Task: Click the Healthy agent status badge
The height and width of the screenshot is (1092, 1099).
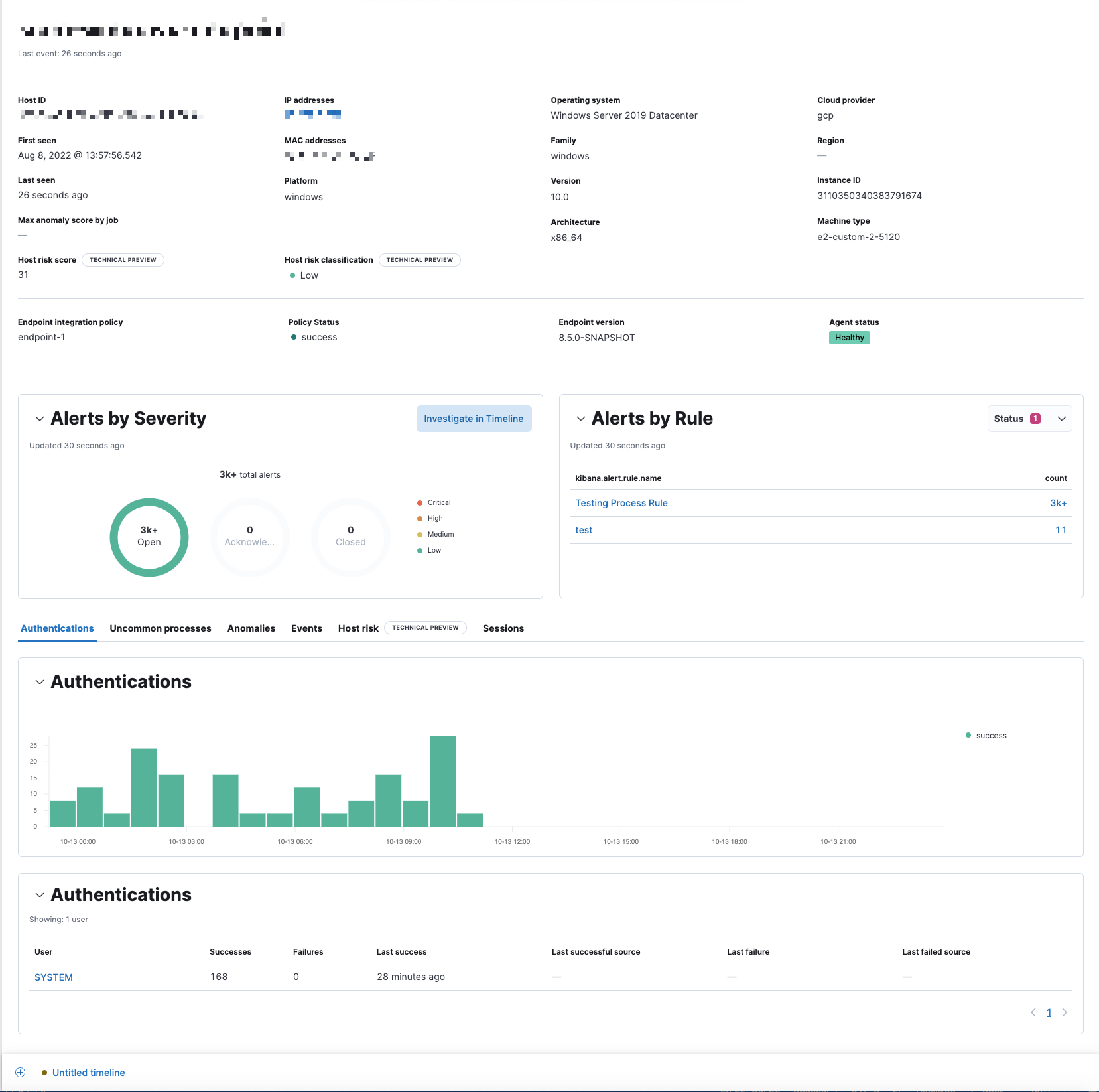Action: coord(849,337)
